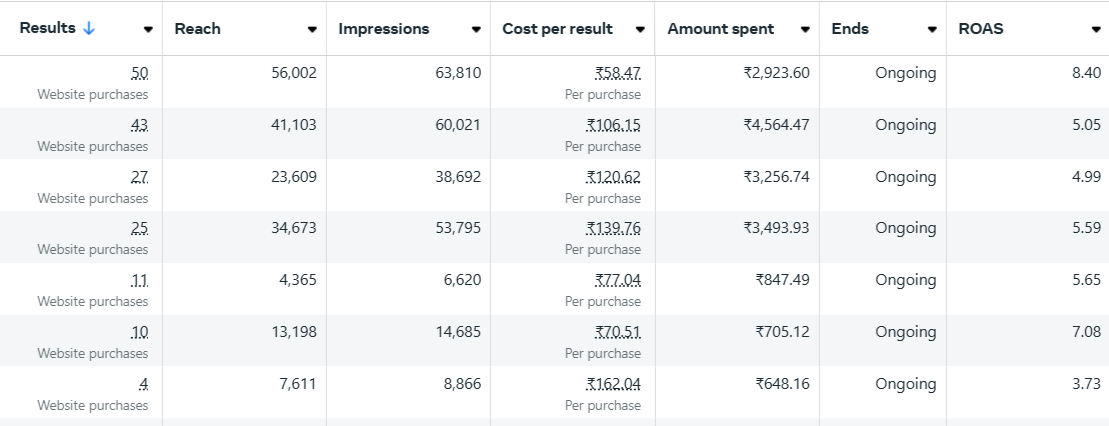Image resolution: width=1109 pixels, height=426 pixels.
Task: Click the ₹162.04 cost per purchase value
Action: point(614,384)
